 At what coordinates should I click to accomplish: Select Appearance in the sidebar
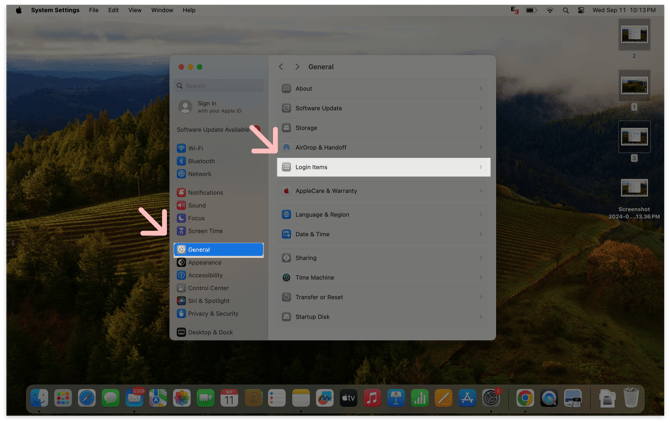[204, 262]
